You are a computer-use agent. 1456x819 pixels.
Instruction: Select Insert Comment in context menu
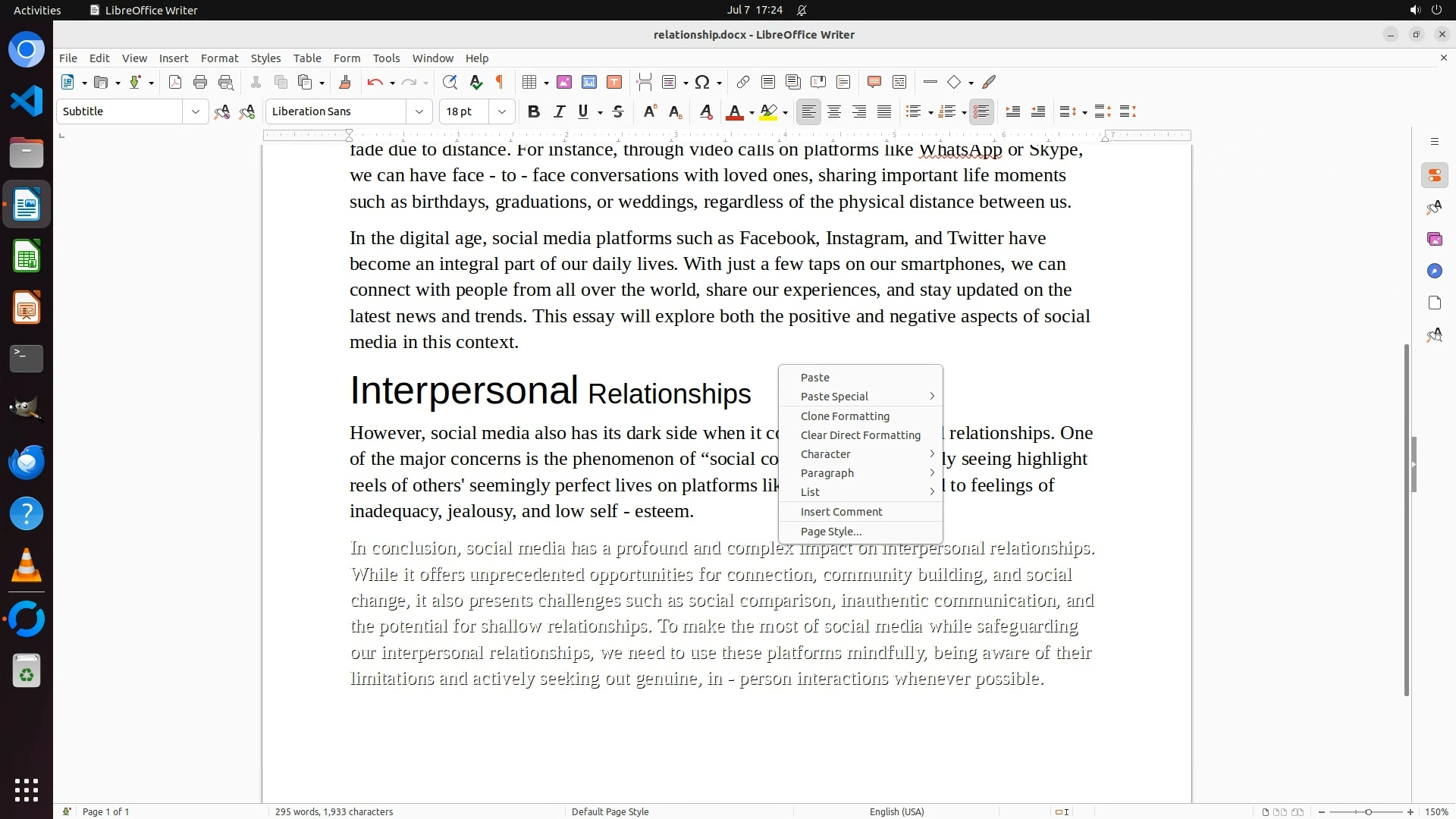click(x=841, y=512)
